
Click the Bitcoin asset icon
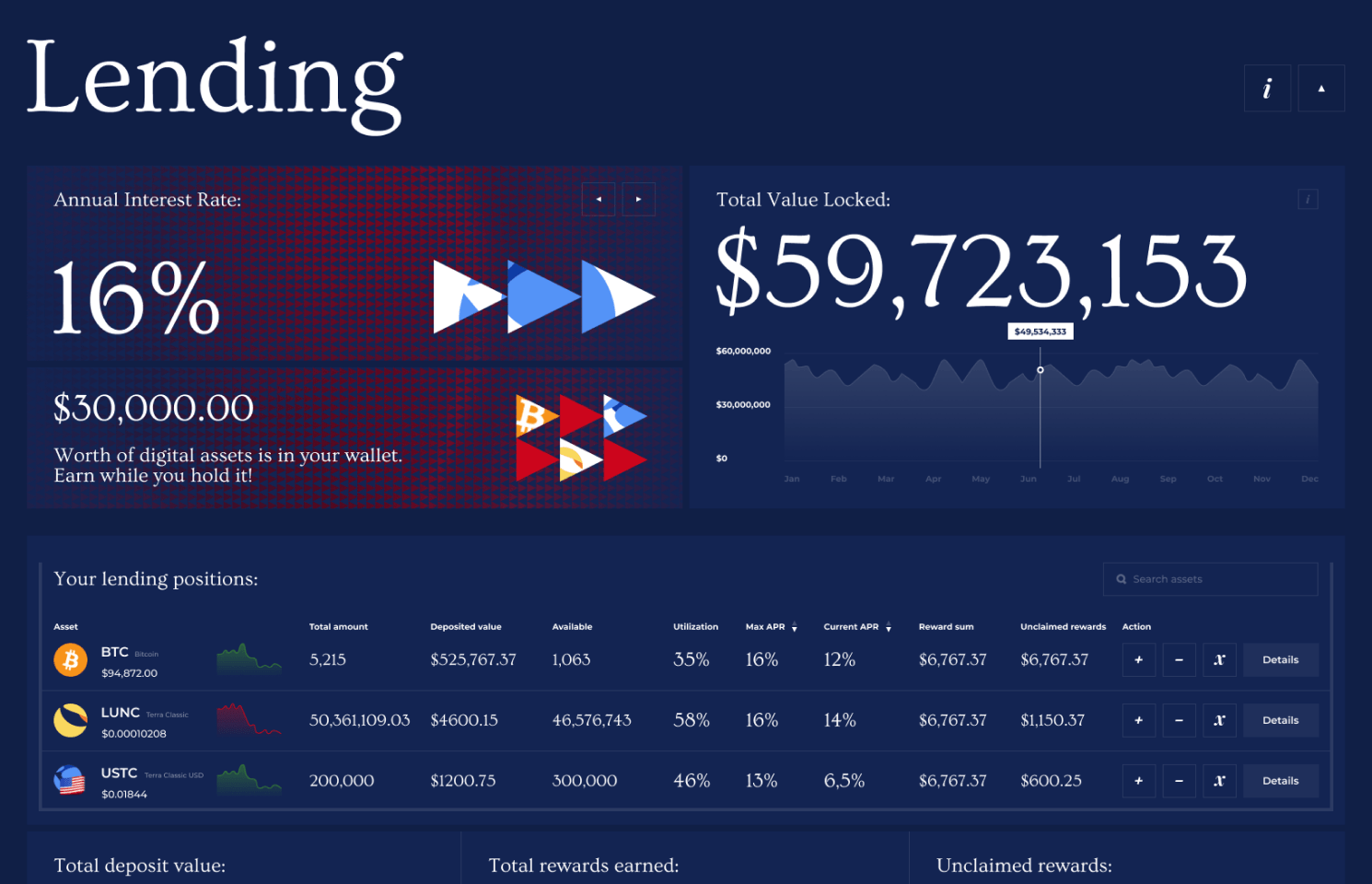click(x=70, y=660)
